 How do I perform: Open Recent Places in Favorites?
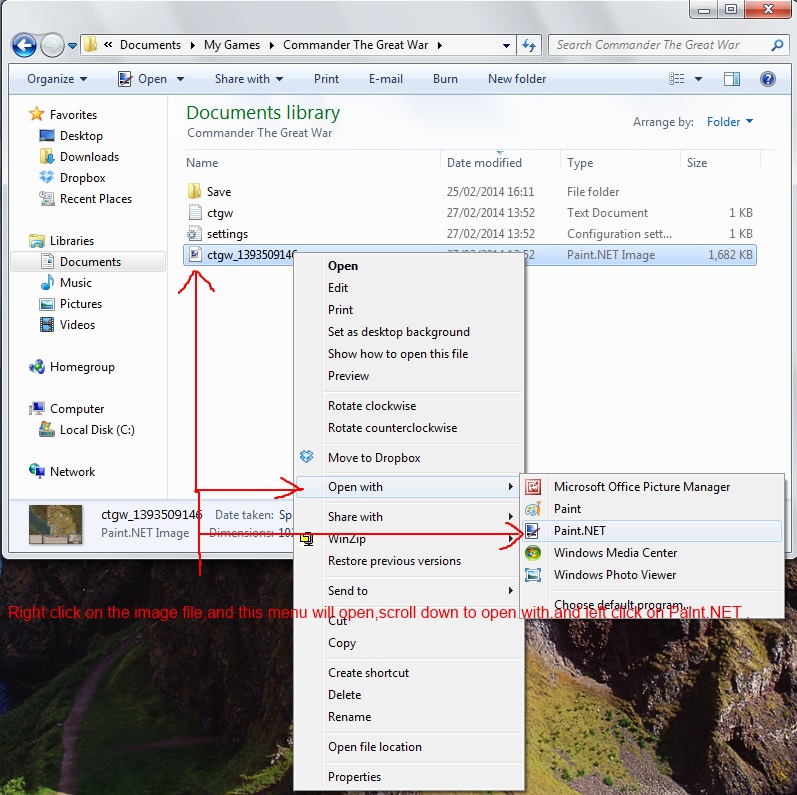point(96,199)
